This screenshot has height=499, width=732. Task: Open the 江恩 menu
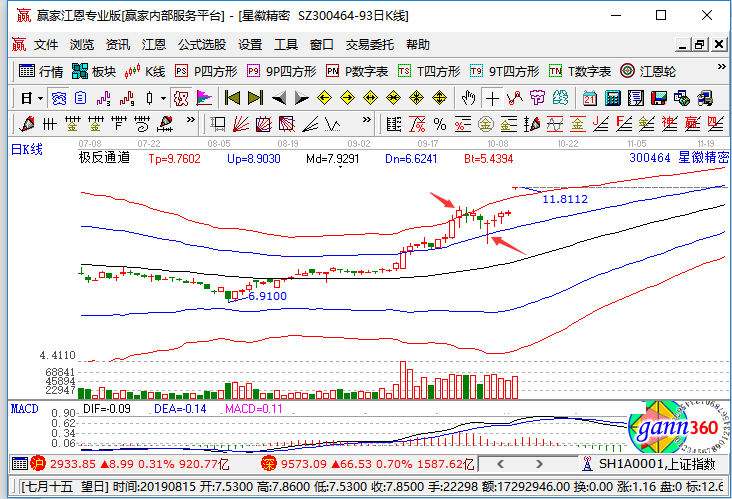pos(154,45)
